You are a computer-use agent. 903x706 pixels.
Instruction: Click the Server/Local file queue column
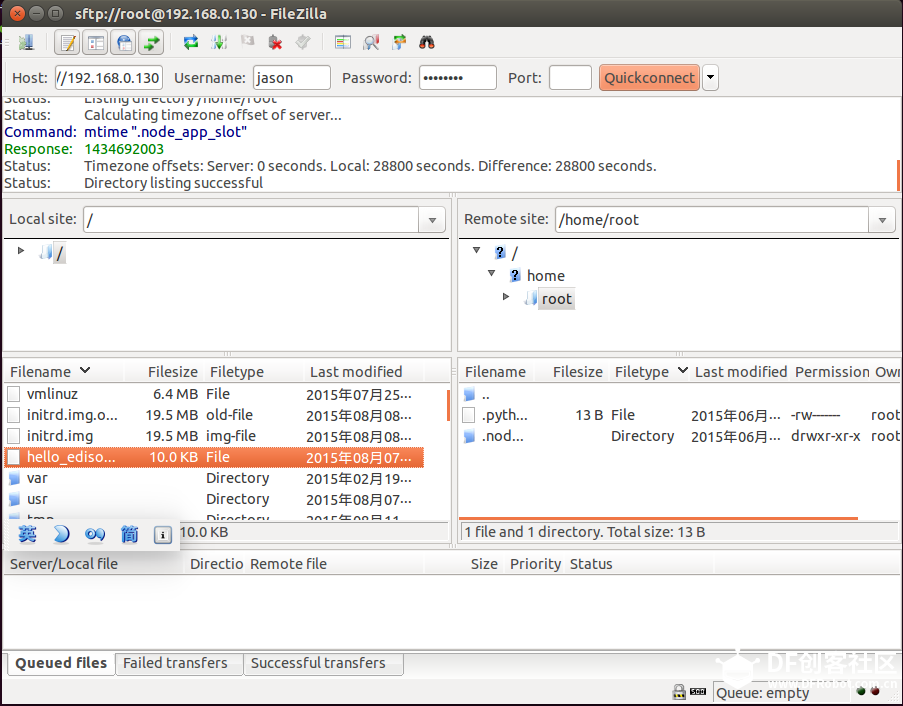tap(95, 564)
